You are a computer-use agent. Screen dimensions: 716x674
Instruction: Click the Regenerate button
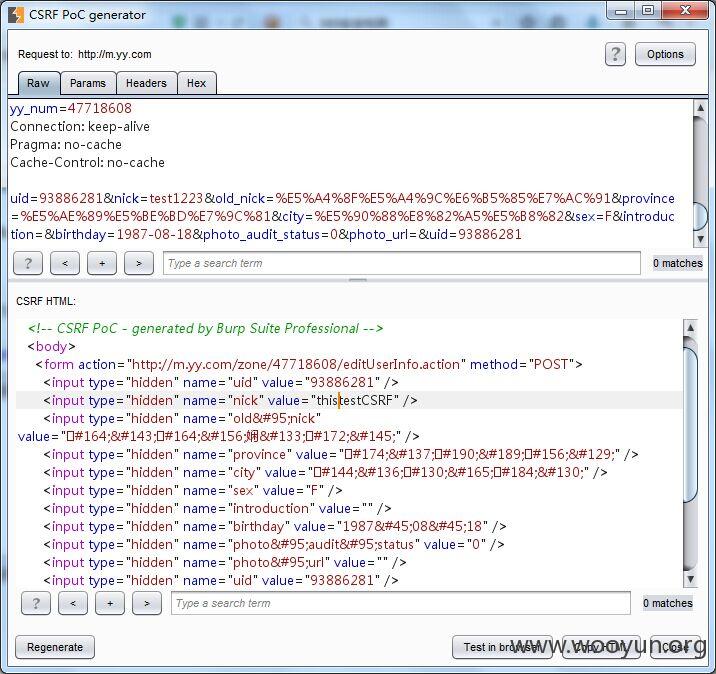pyautogui.click(x=55, y=647)
